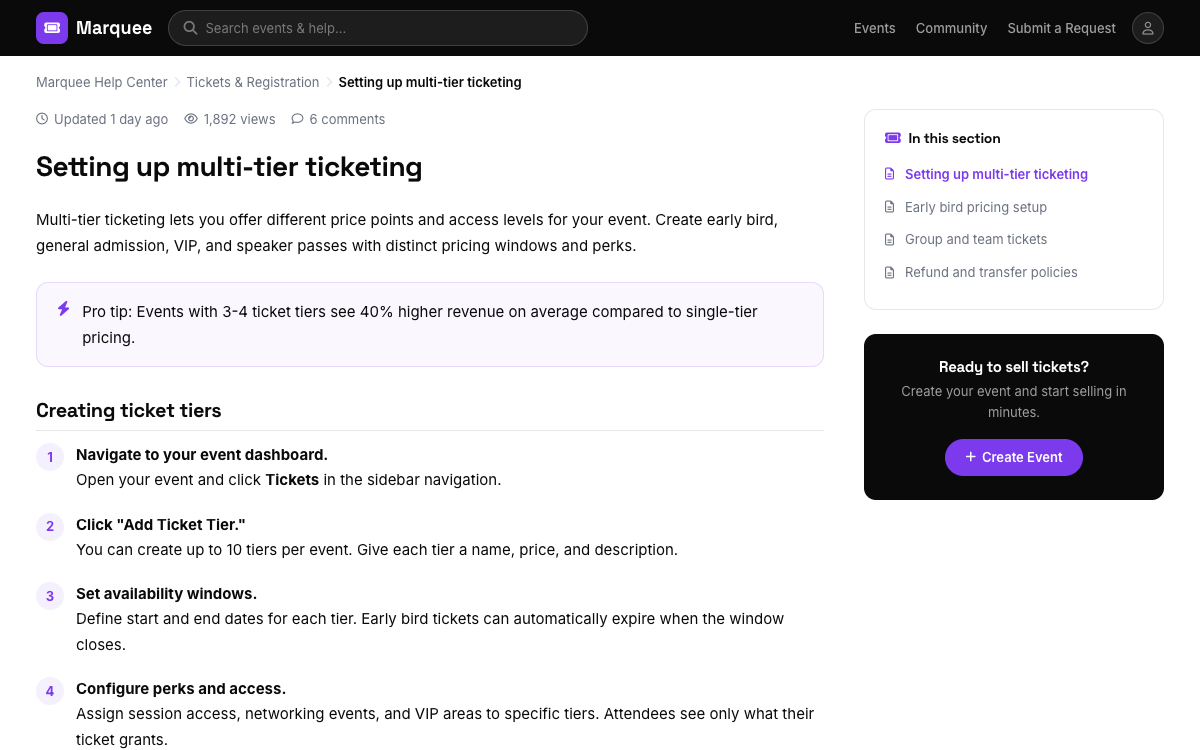The height and width of the screenshot is (750, 1200).
Task: Click the clock icon beside Updated
Action: coord(42,119)
